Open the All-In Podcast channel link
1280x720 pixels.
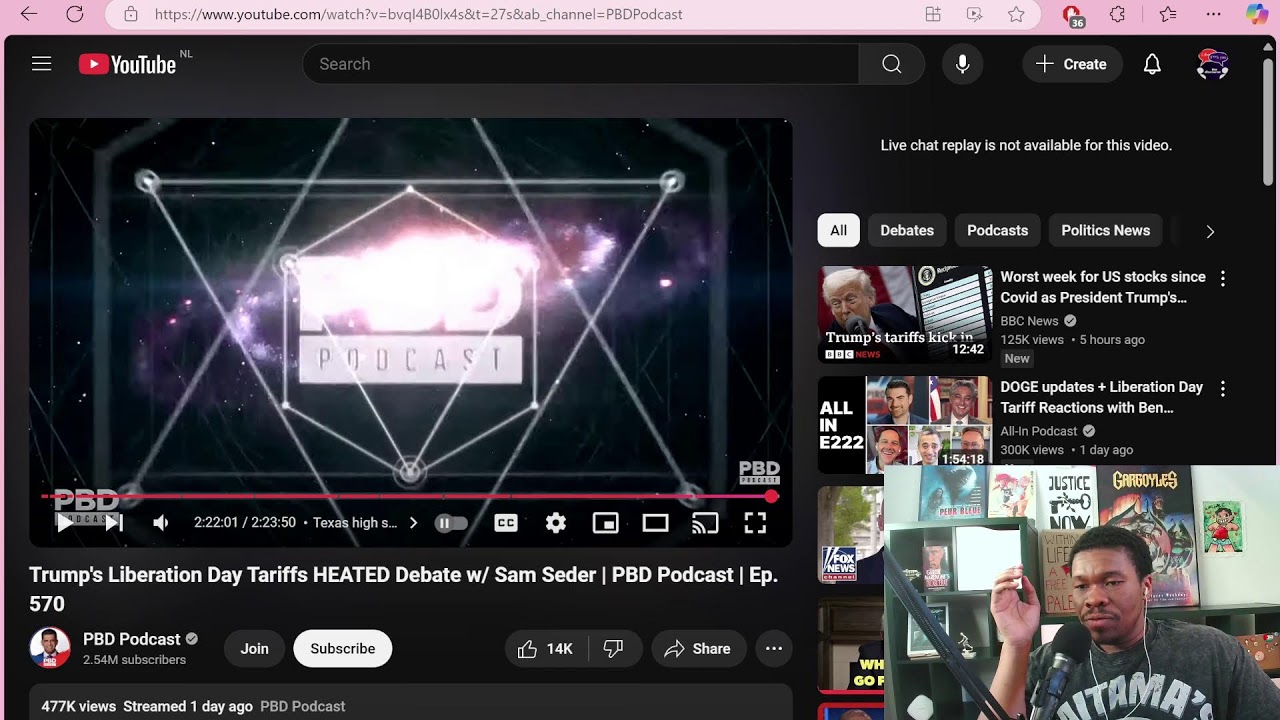point(1039,431)
